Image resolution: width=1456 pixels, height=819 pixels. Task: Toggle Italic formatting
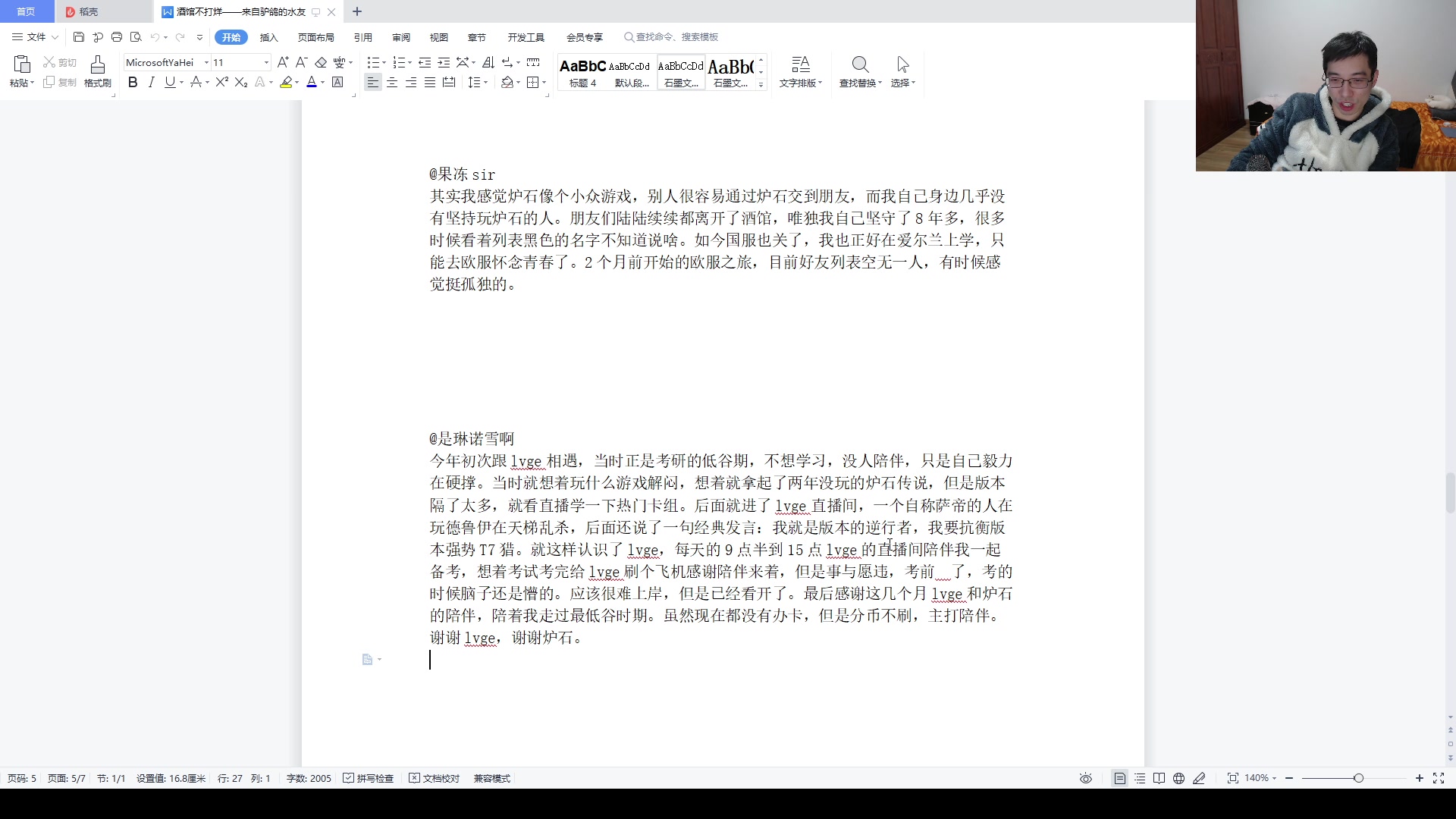coord(151,82)
